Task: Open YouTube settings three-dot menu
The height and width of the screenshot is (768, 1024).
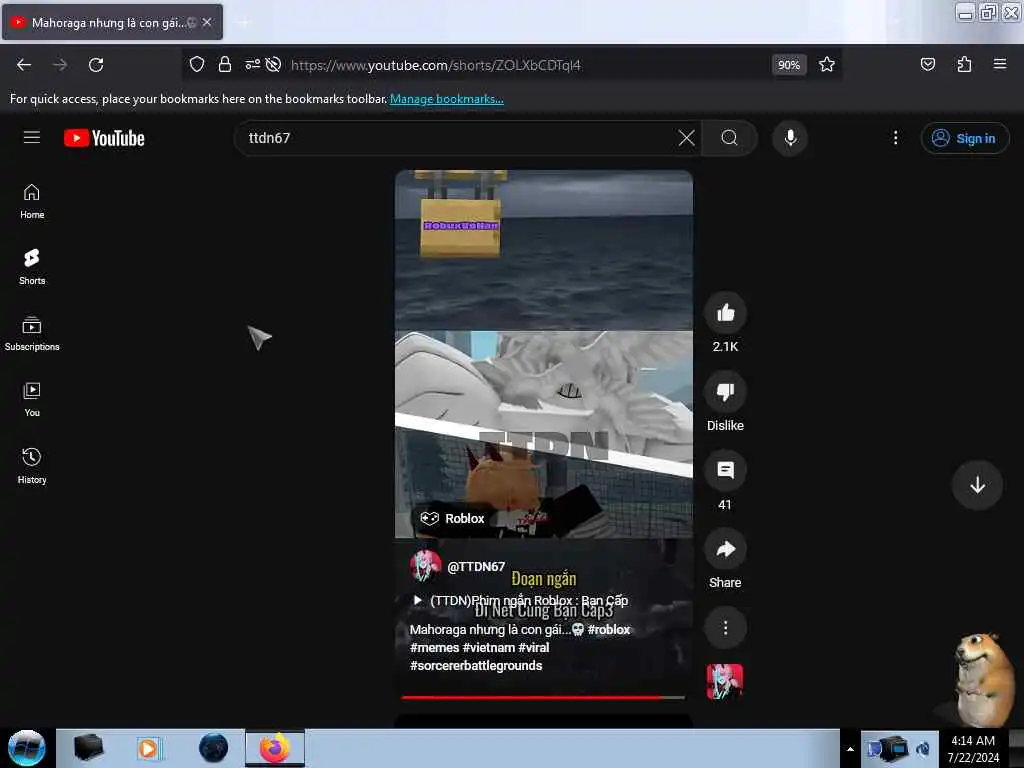Action: 895,138
